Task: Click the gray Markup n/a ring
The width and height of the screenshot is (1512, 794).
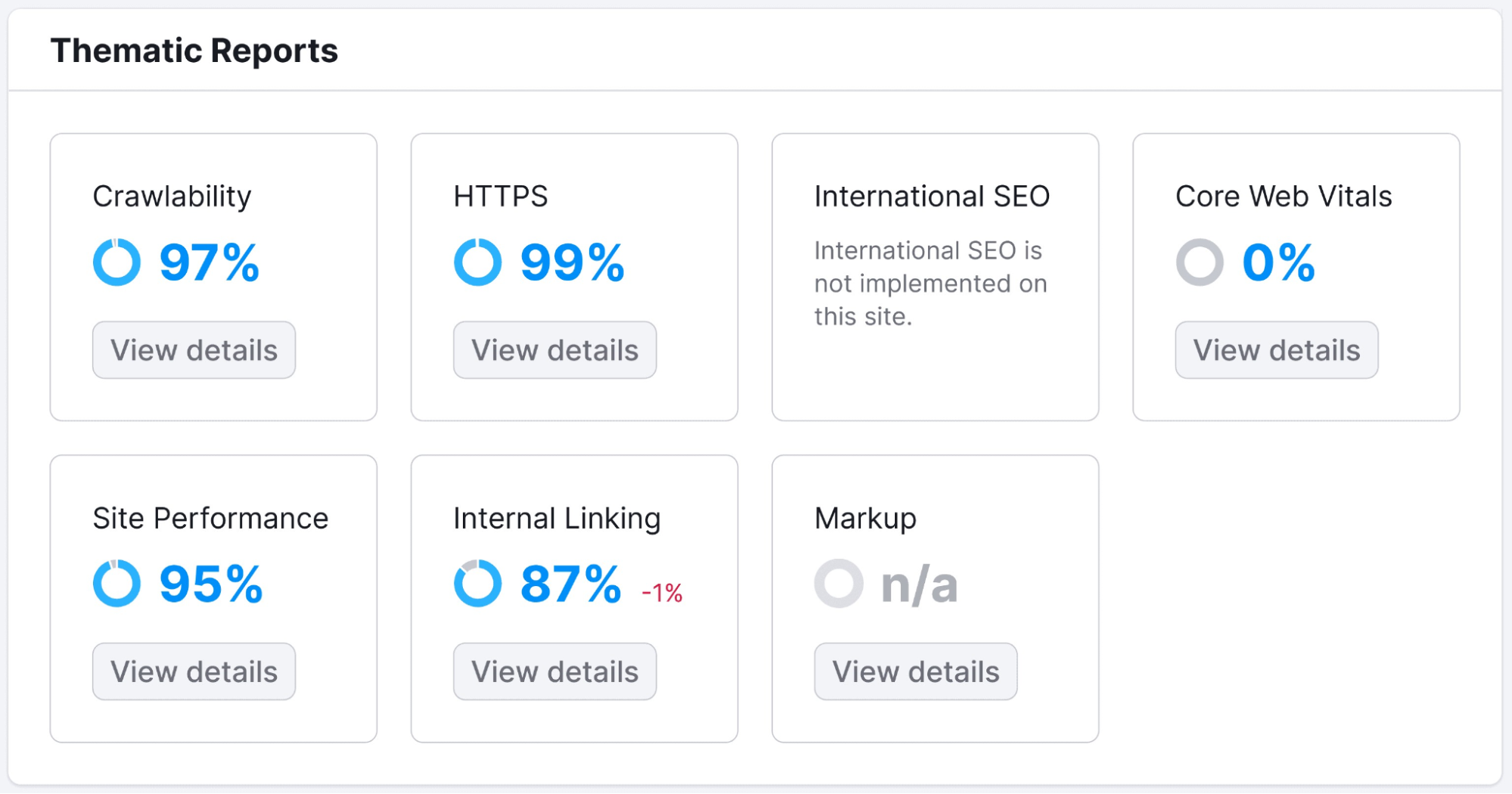Action: pos(838,583)
